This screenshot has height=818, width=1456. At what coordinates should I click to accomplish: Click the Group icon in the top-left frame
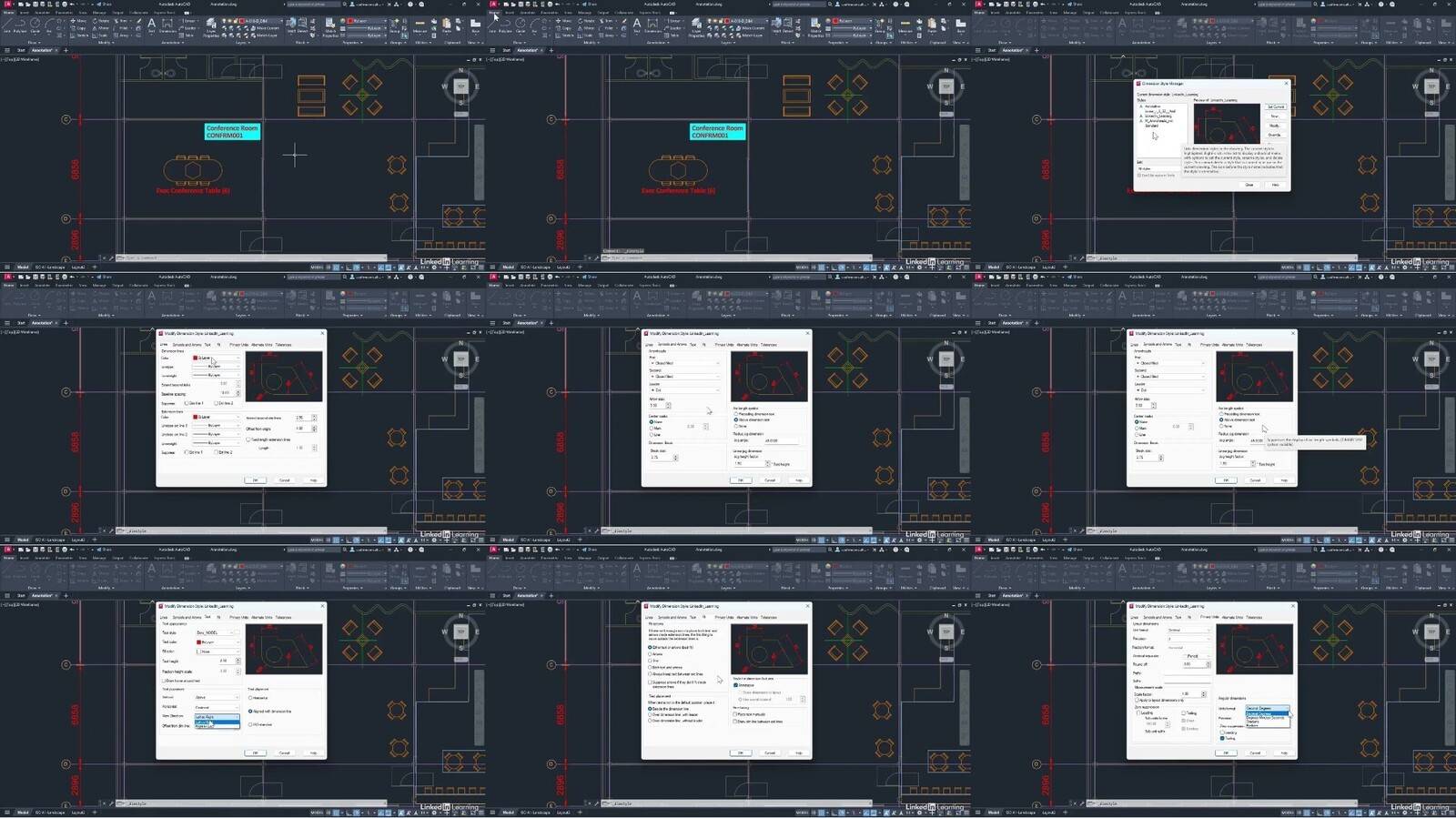click(397, 25)
